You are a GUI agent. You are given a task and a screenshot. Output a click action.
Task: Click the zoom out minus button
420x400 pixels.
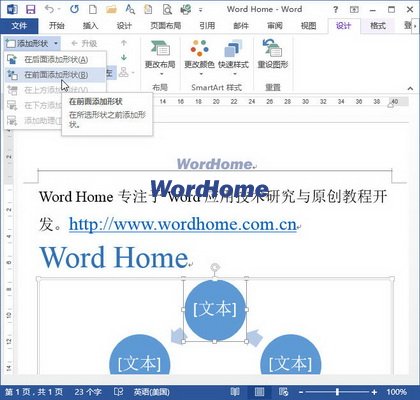click(301, 392)
